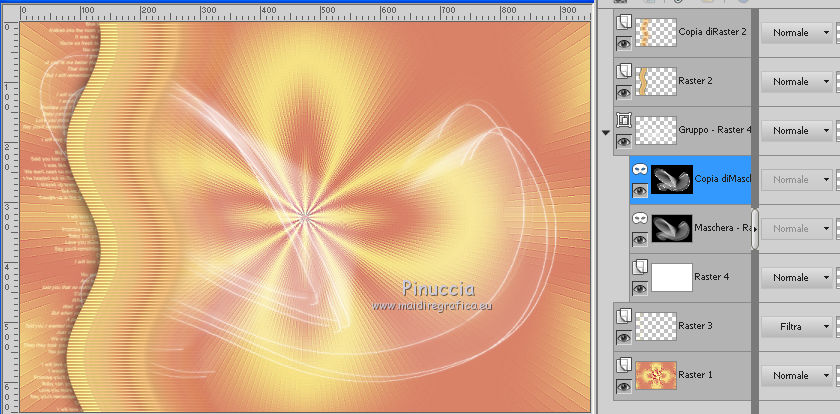Select the Copia diRaster 2 layer thumbnail
Image resolution: width=840 pixels, height=414 pixels.
(x=656, y=32)
